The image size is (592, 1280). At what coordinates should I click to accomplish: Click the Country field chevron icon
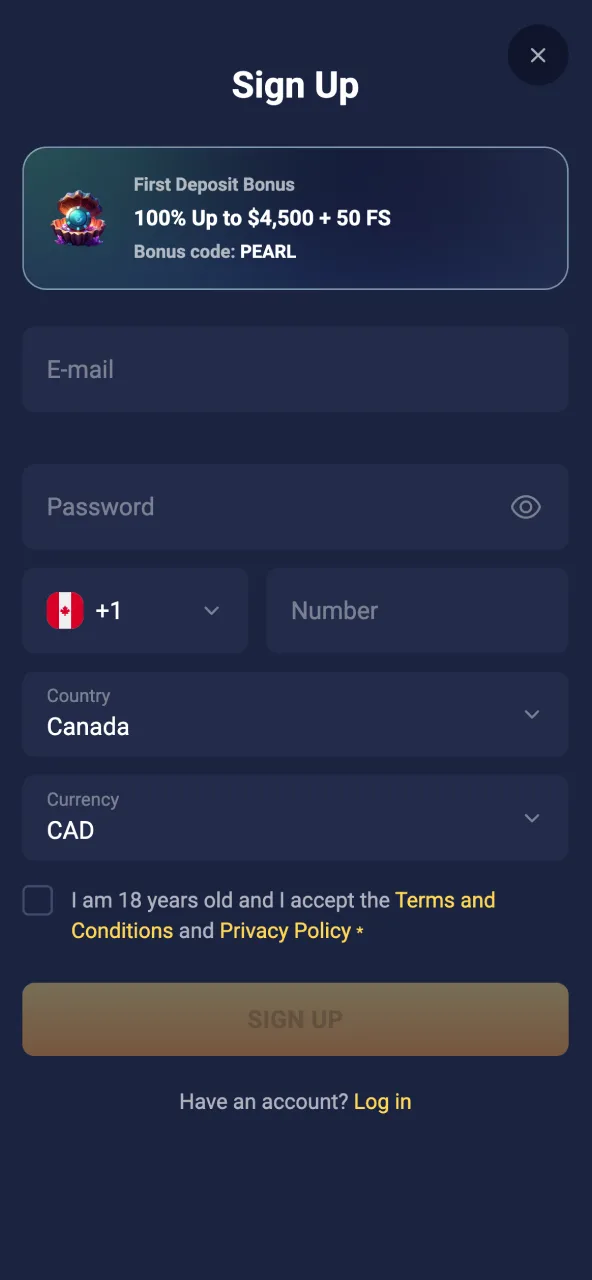pos(531,714)
